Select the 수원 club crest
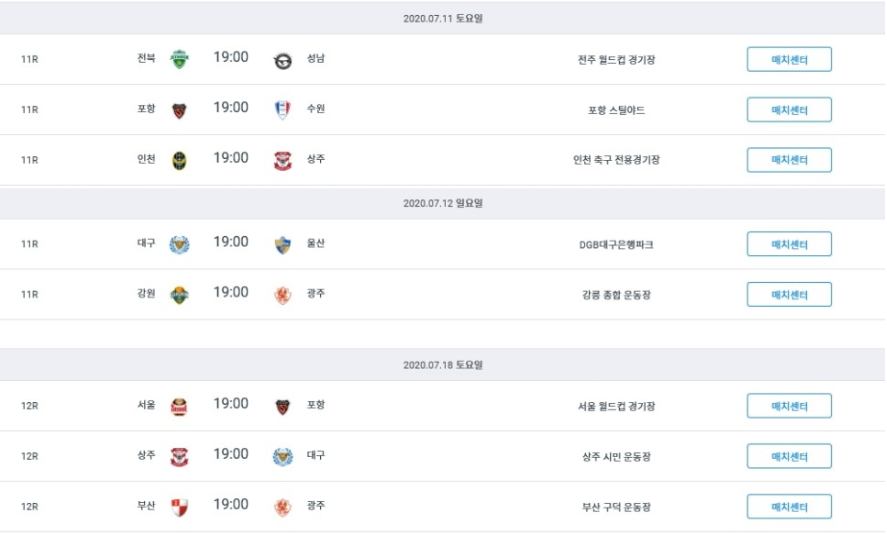Viewport: 887px width, 535px height. 282,110
